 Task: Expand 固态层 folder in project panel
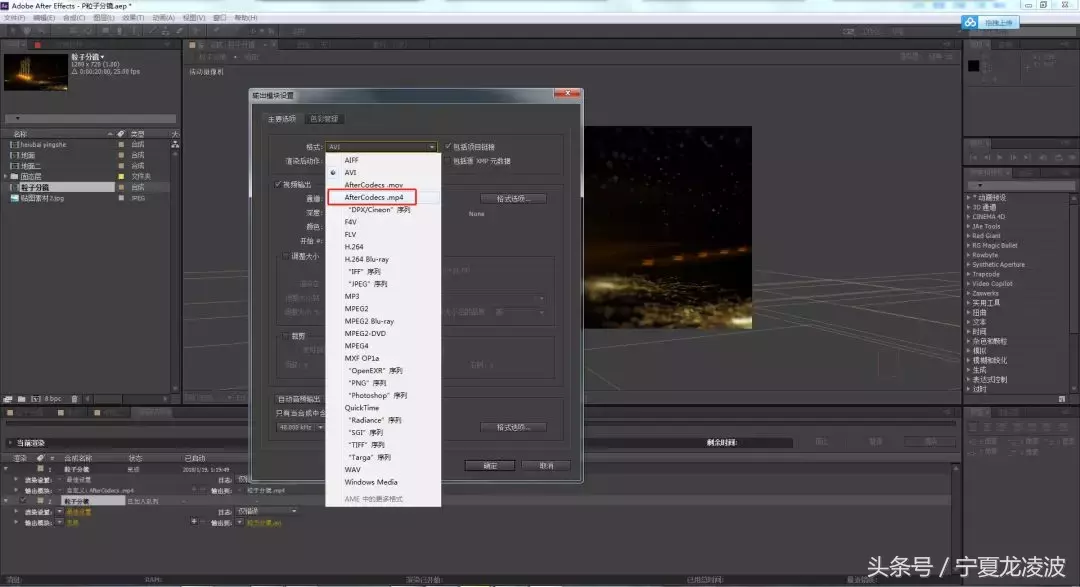(6, 176)
